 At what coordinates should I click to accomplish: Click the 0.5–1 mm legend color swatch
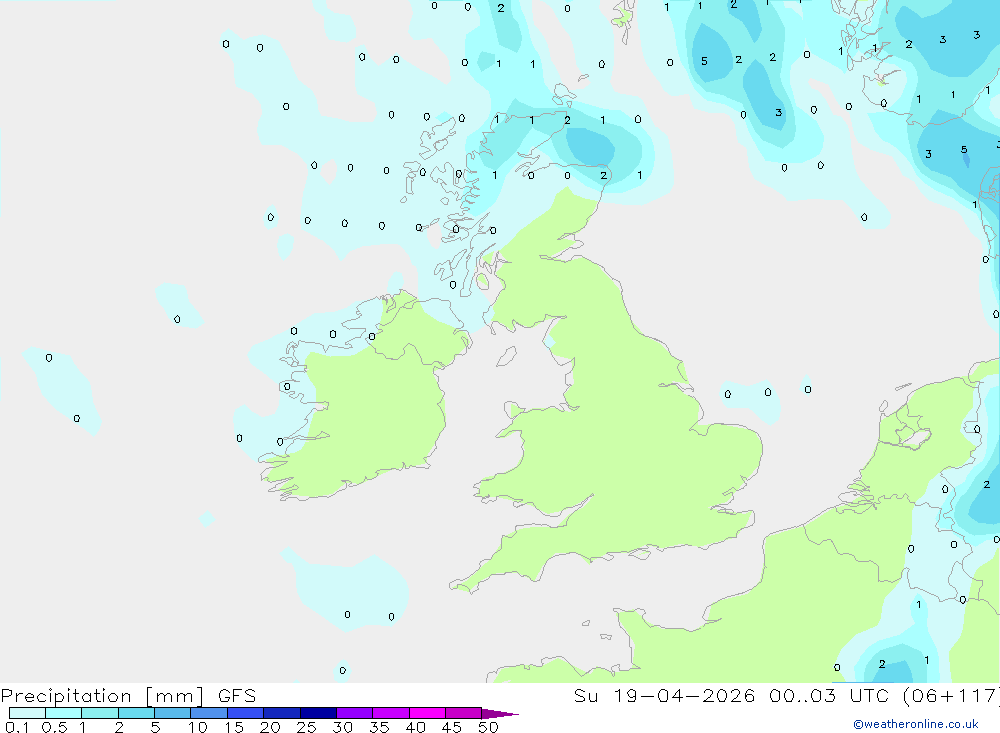(63, 713)
